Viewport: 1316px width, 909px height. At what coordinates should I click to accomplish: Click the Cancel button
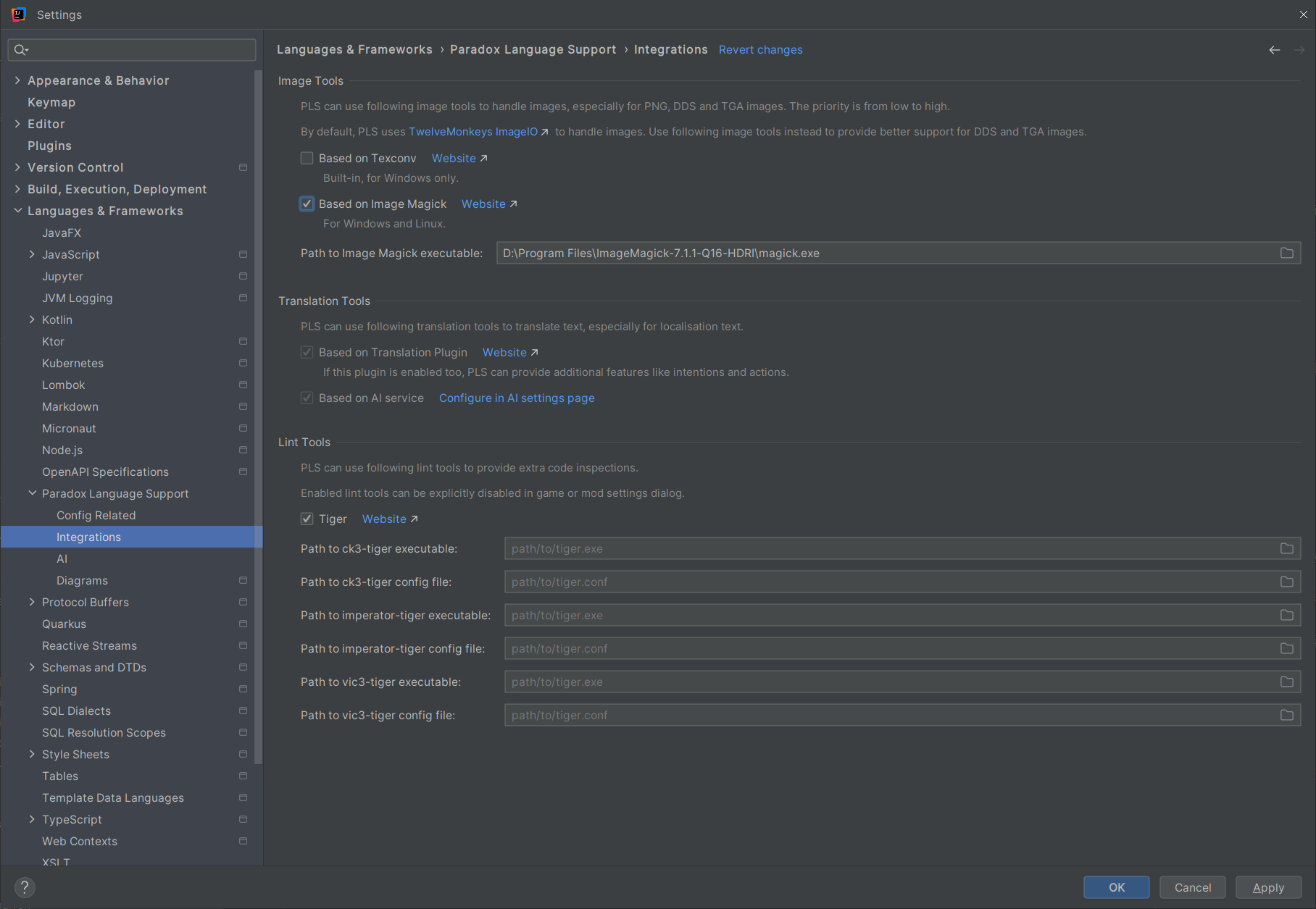coord(1192,887)
